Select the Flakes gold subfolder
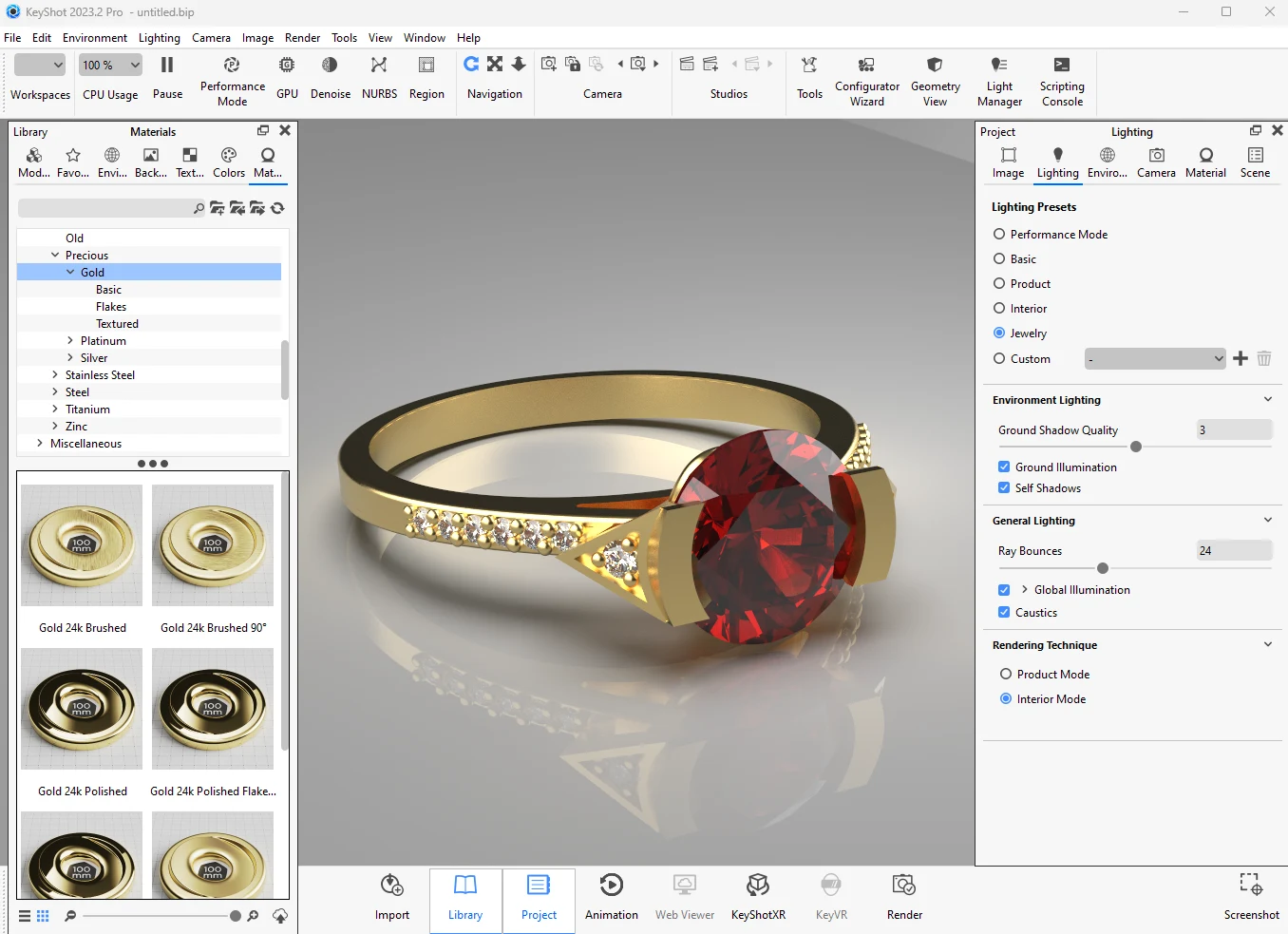Image resolution: width=1288 pixels, height=934 pixels. (111, 307)
